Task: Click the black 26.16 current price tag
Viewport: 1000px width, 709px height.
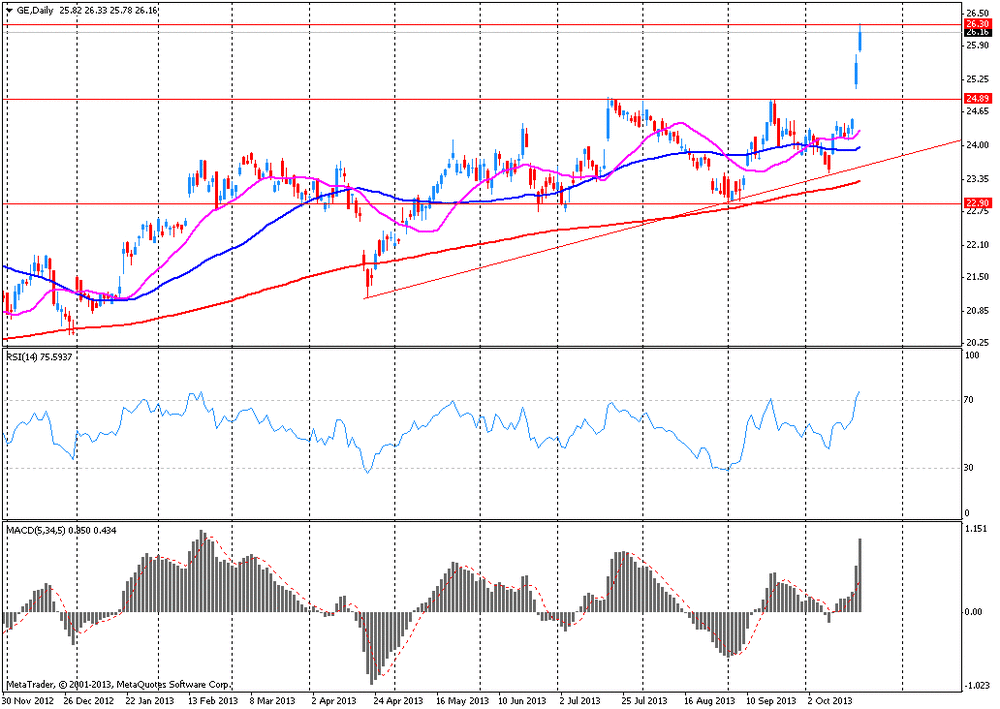Action: tap(978, 32)
